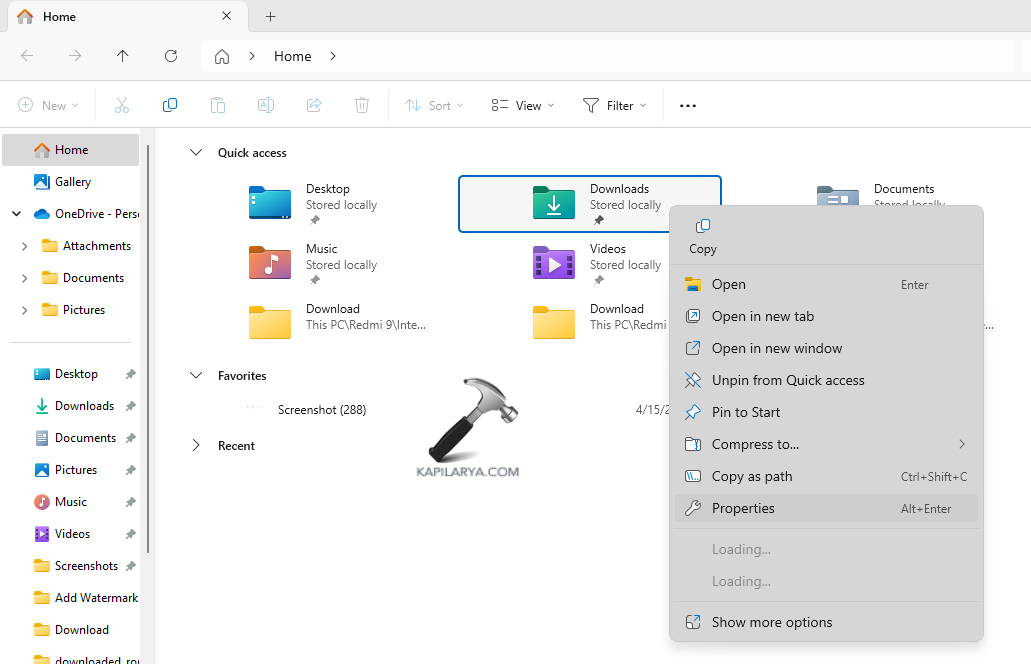Screen dimensions: 1031x664
Task: Collapse the Quick access section
Action: [x=196, y=153]
